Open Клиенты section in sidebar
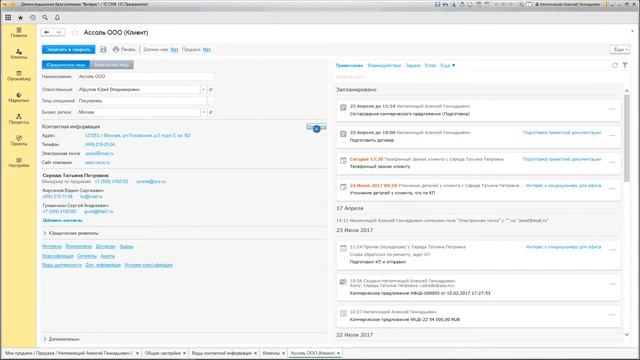640x360 pixels. [x=19, y=54]
